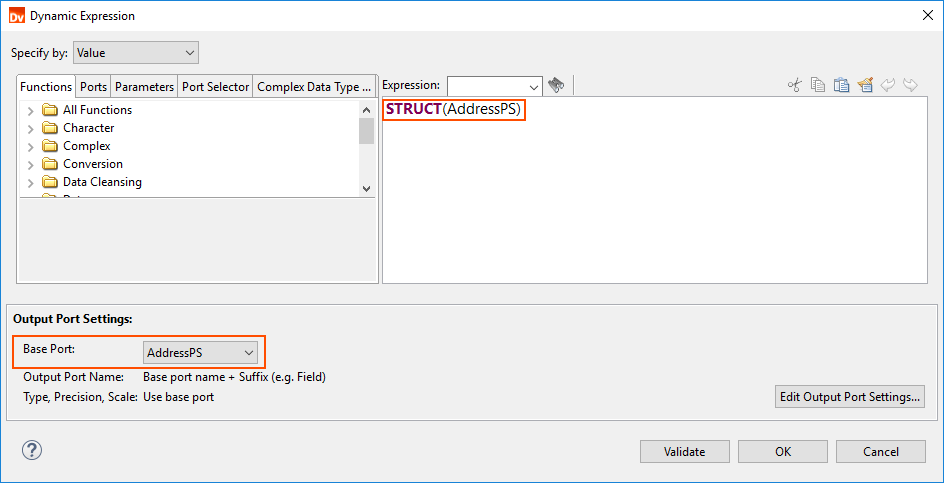Click the Undo arrow icon
This screenshot has height=483, width=944.
(x=888, y=86)
